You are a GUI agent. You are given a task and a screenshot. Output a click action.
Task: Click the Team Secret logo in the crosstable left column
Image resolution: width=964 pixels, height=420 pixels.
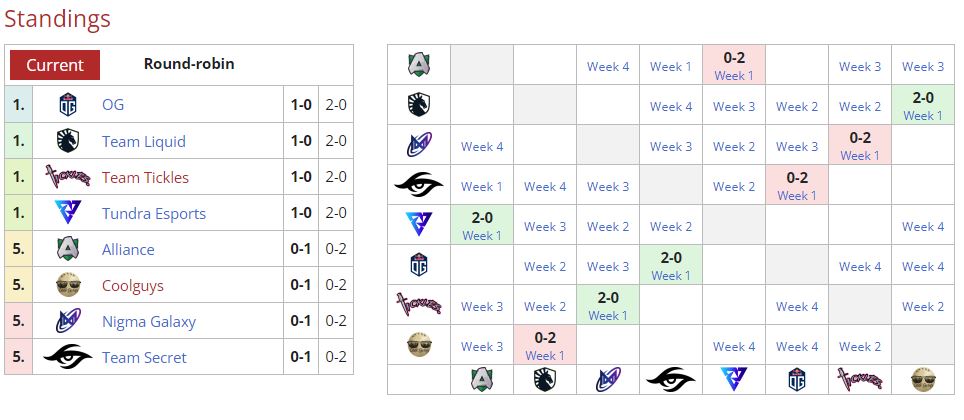coord(419,185)
